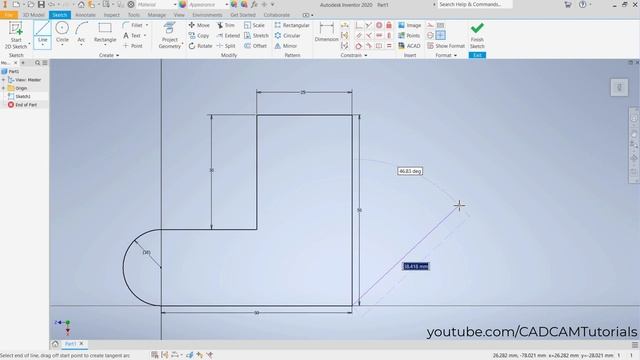Use the Extend tool
This screenshot has height=360, width=640.
tap(229, 36)
